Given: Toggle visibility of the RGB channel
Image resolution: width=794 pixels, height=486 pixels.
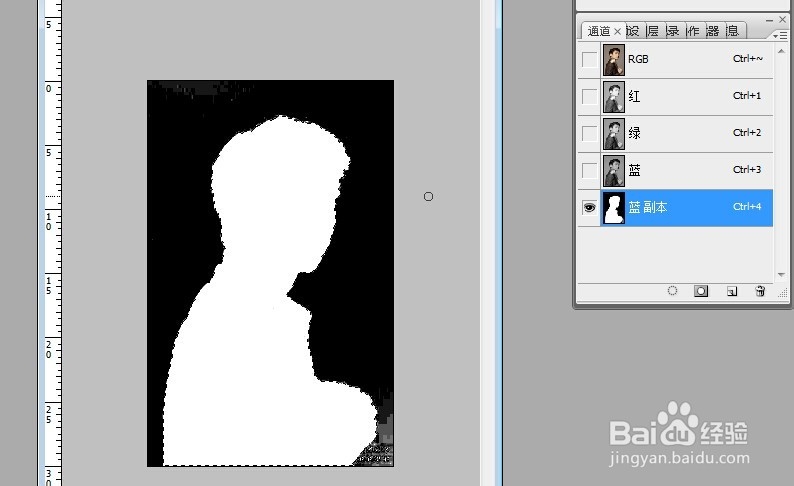Looking at the screenshot, I should (x=589, y=59).
